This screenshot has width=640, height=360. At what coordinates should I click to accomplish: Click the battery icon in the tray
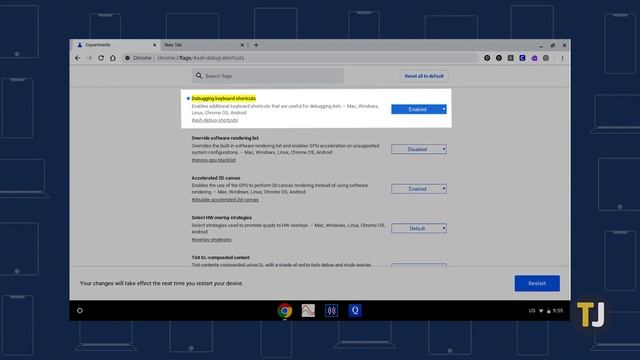549,311
